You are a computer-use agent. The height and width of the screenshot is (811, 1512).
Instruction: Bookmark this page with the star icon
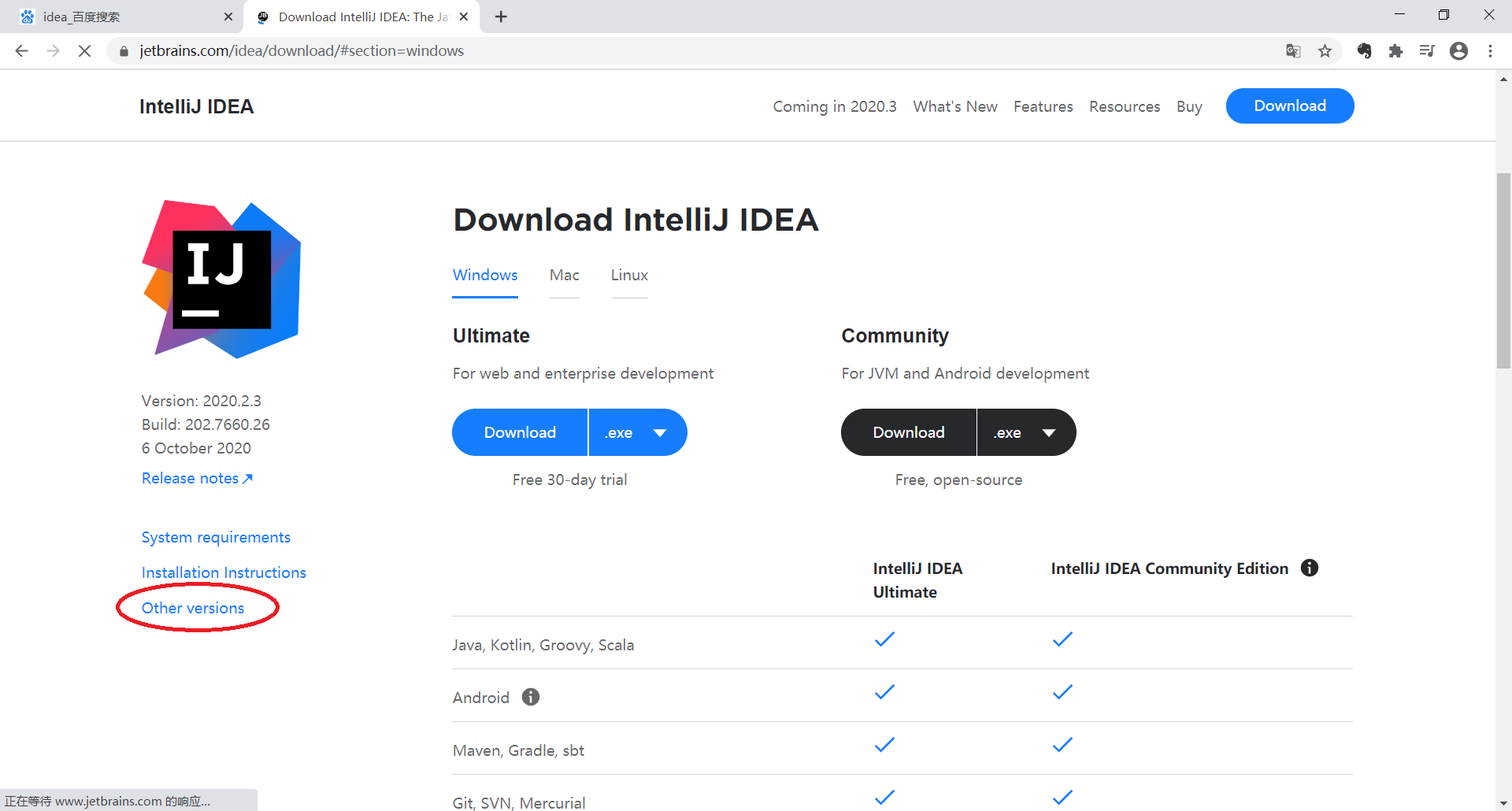click(1325, 51)
